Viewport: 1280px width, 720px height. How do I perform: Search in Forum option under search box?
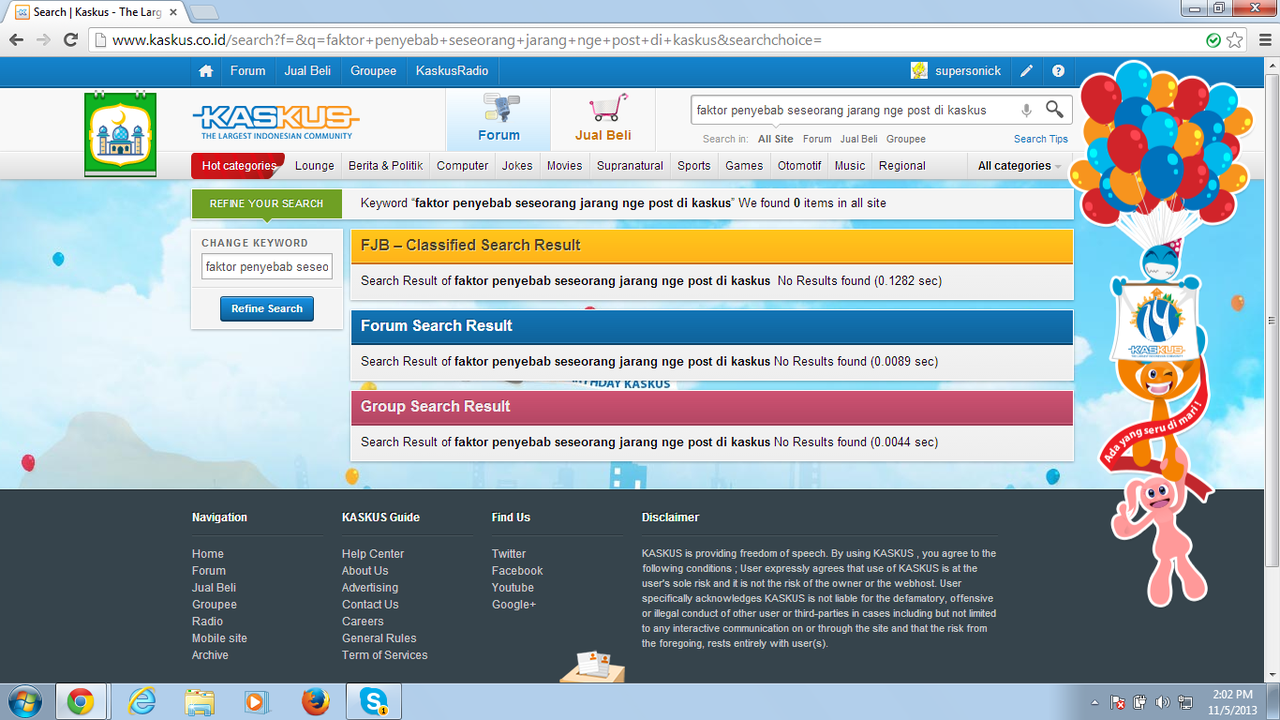pyautogui.click(x=817, y=139)
